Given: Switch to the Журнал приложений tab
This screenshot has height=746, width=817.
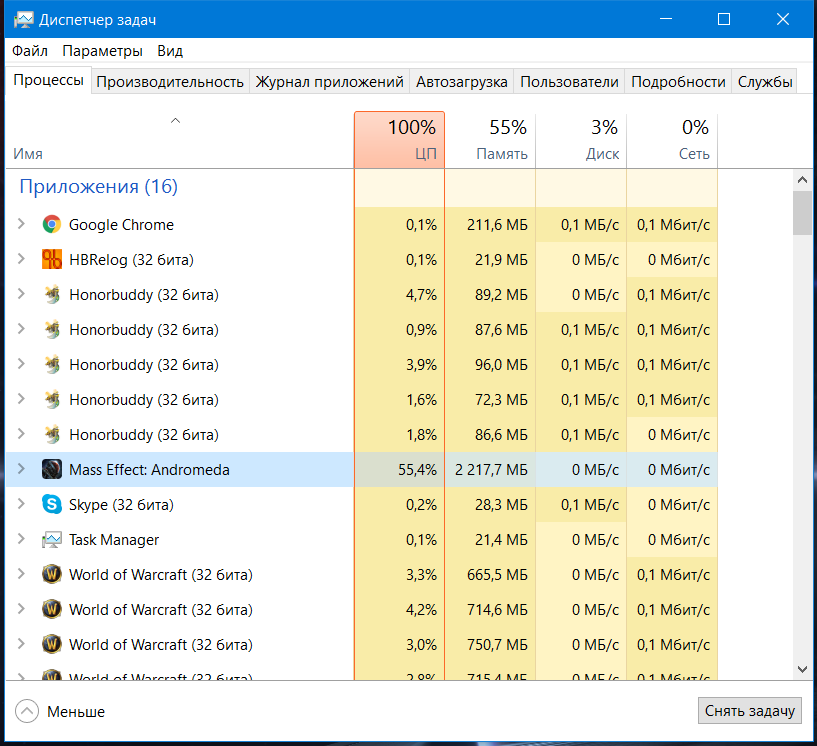Looking at the screenshot, I should pos(329,82).
